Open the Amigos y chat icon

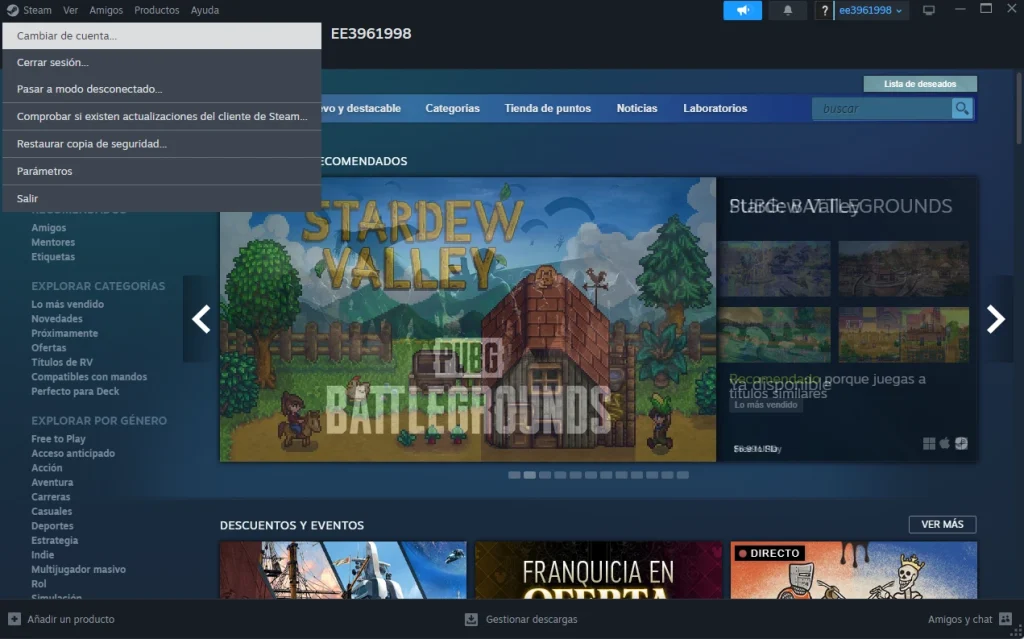(x=1007, y=619)
